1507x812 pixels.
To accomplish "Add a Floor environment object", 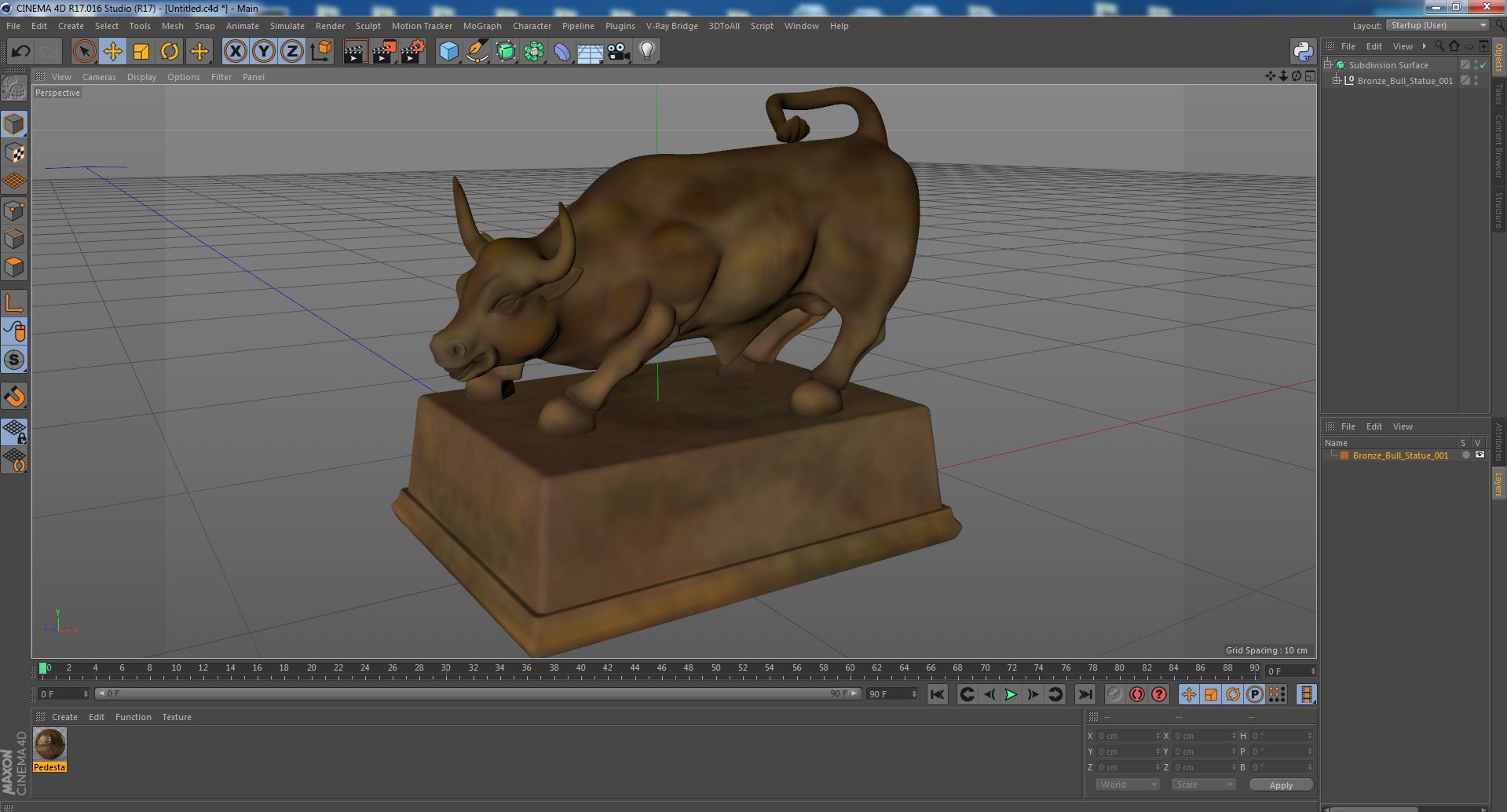I will coord(591,52).
